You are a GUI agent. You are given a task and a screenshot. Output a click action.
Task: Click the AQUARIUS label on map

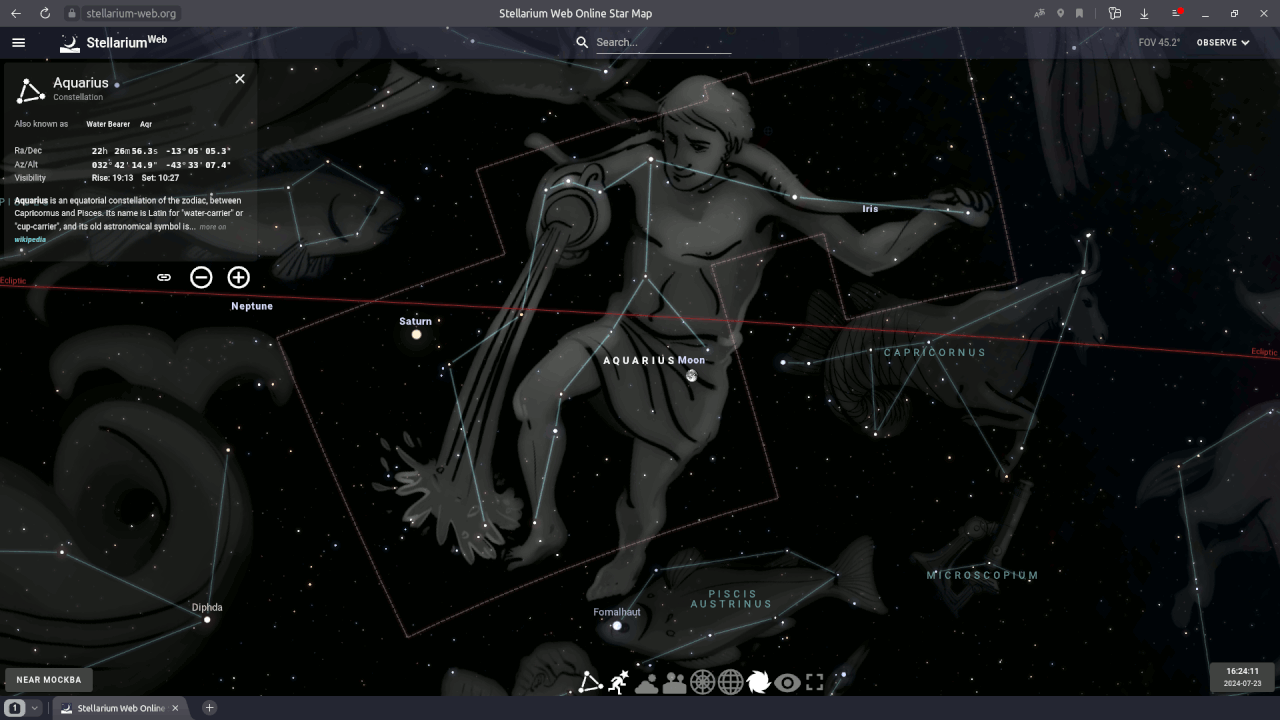[x=639, y=360]
